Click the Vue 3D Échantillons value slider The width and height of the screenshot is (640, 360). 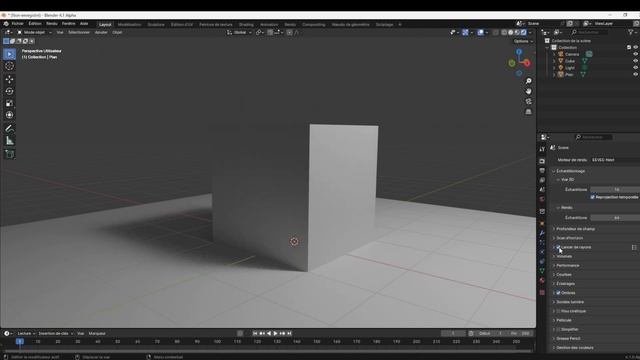tap(615, 190)
